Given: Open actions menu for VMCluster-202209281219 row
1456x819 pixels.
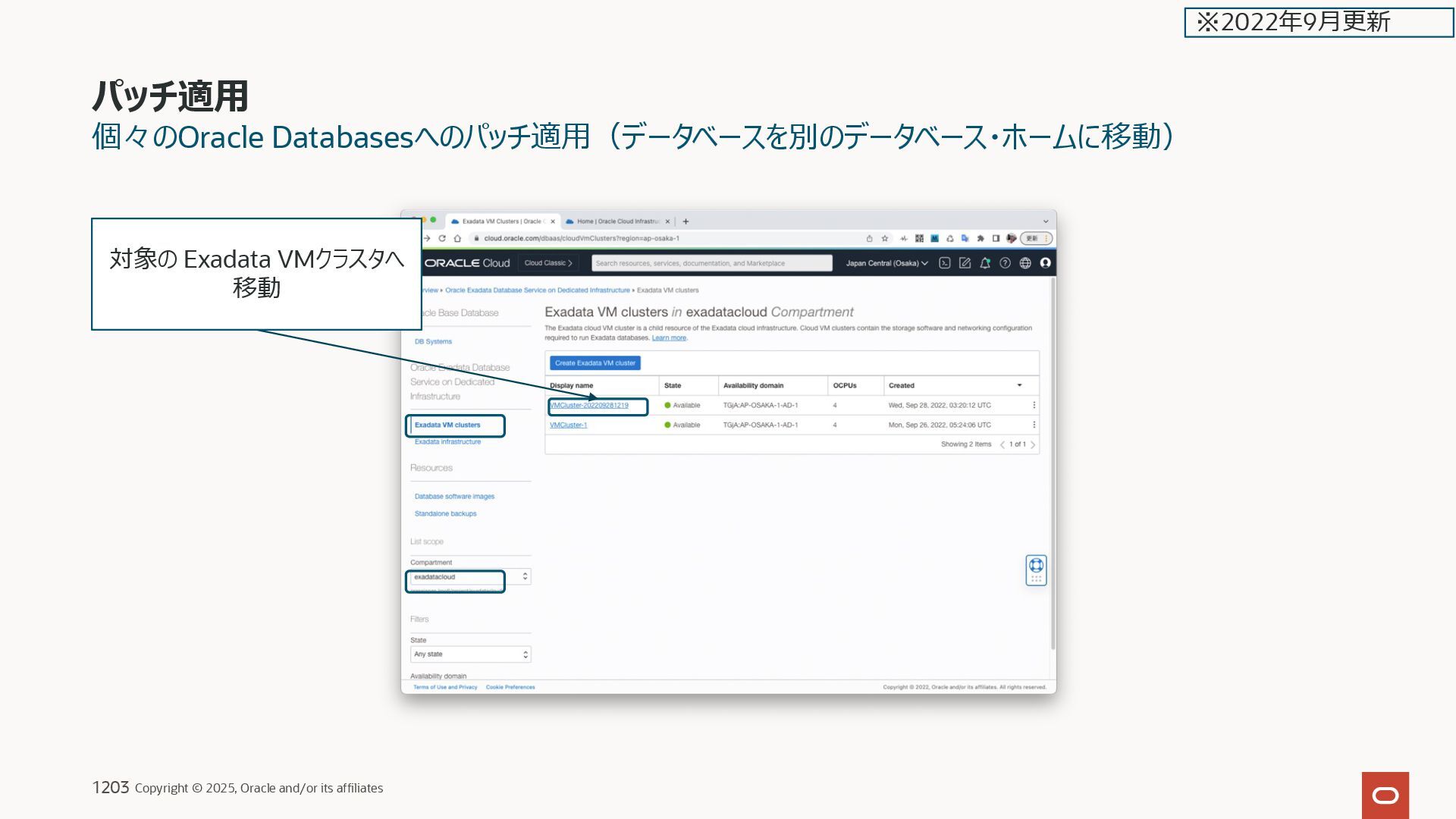Looking at the screenshot, I should tap(1034, 405).
